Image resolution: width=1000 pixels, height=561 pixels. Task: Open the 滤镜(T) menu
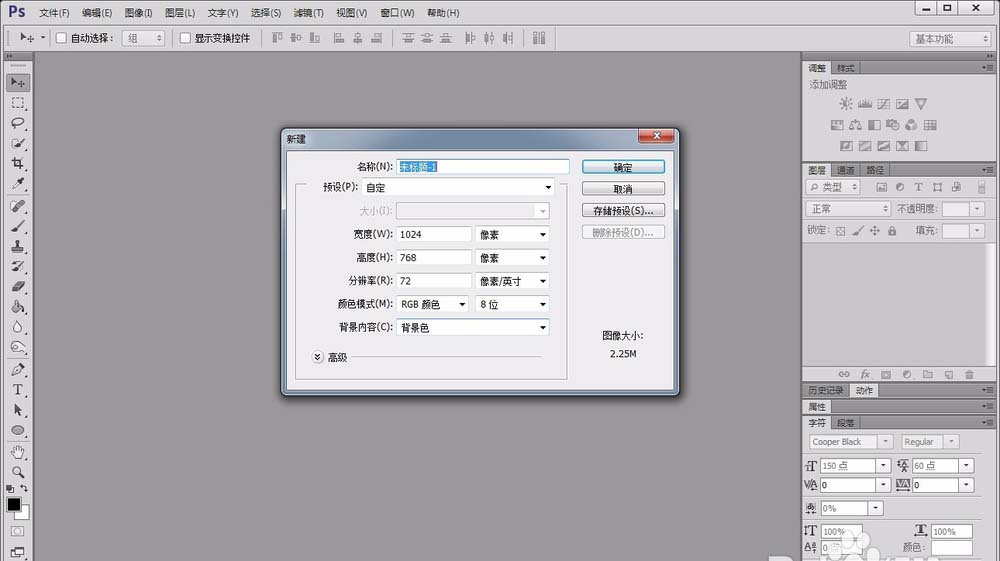point(309,13)
